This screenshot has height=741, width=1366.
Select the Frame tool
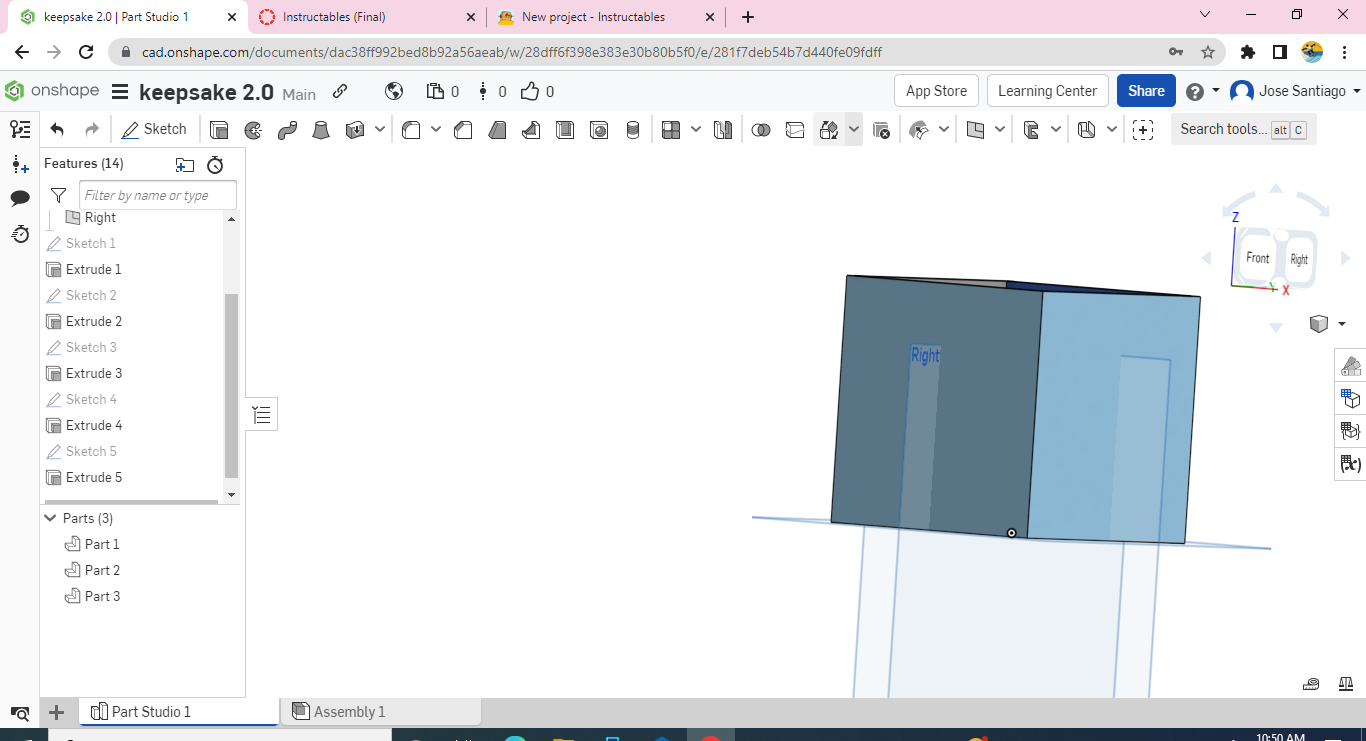pos(1031,130)
